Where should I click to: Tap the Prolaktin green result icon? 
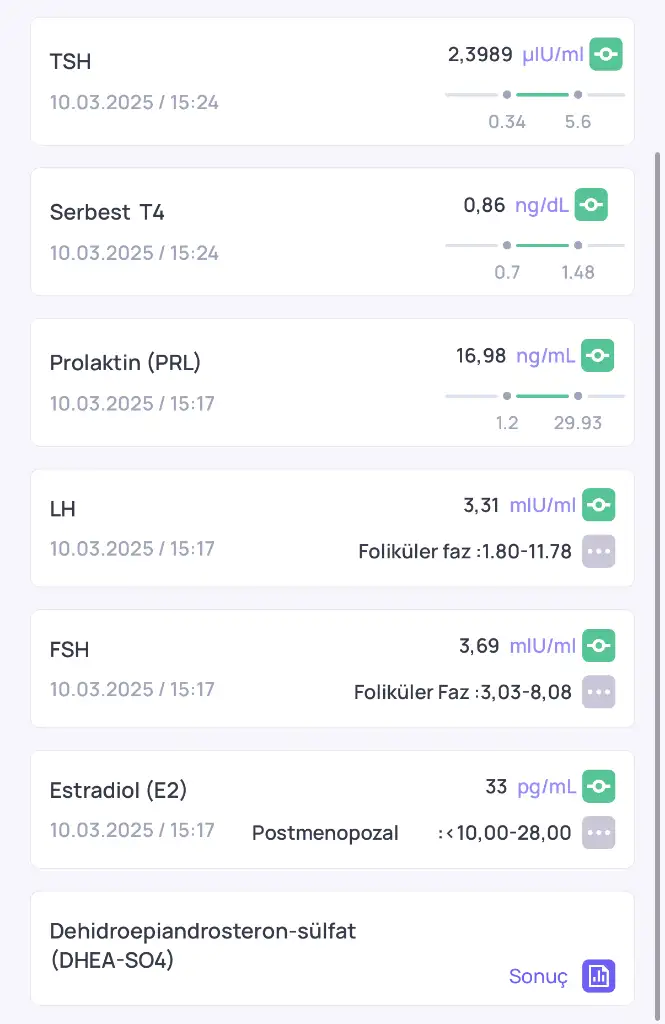(x=598, y=355)
